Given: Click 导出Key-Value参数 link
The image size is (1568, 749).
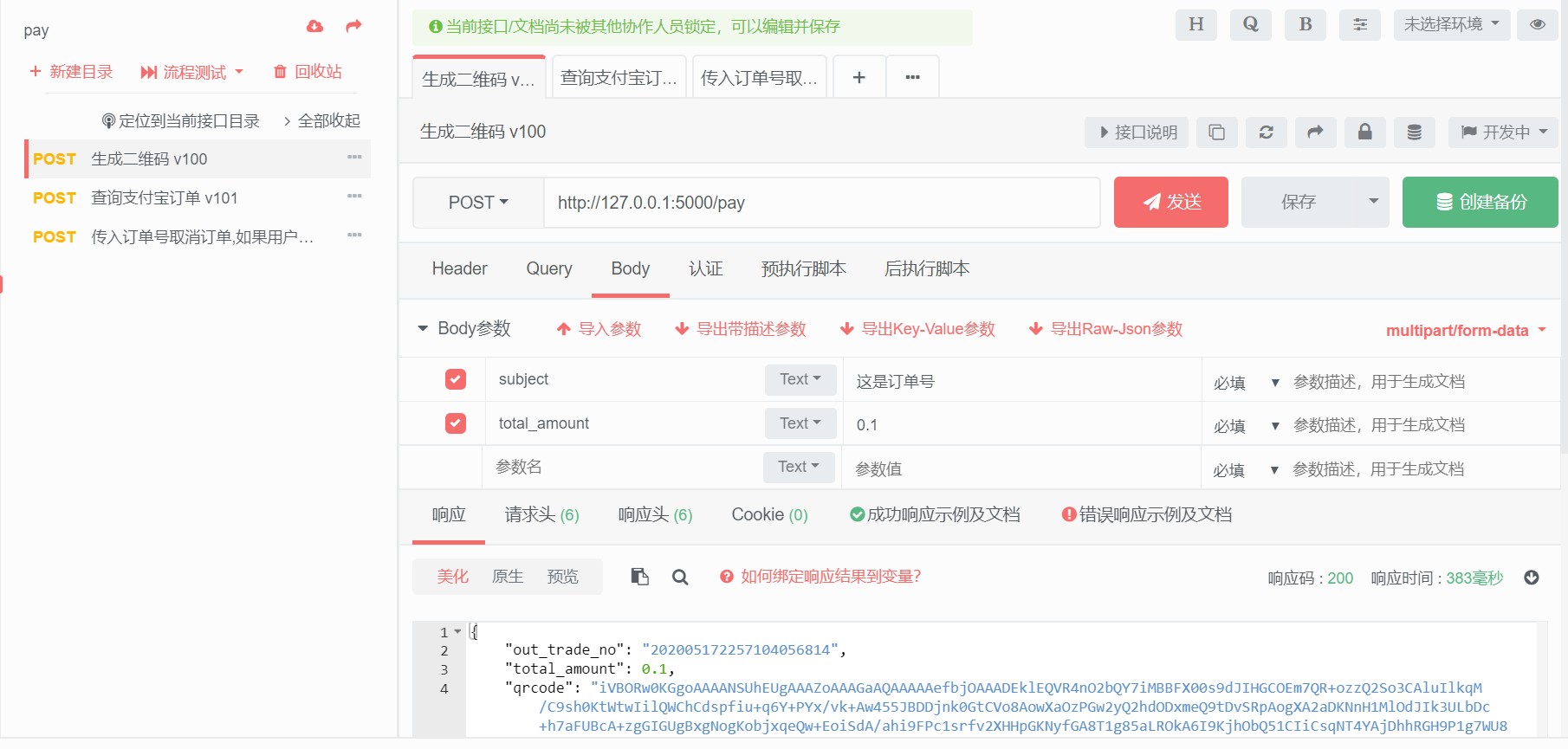Looking at the screenshot, I should tap(917, 329).
